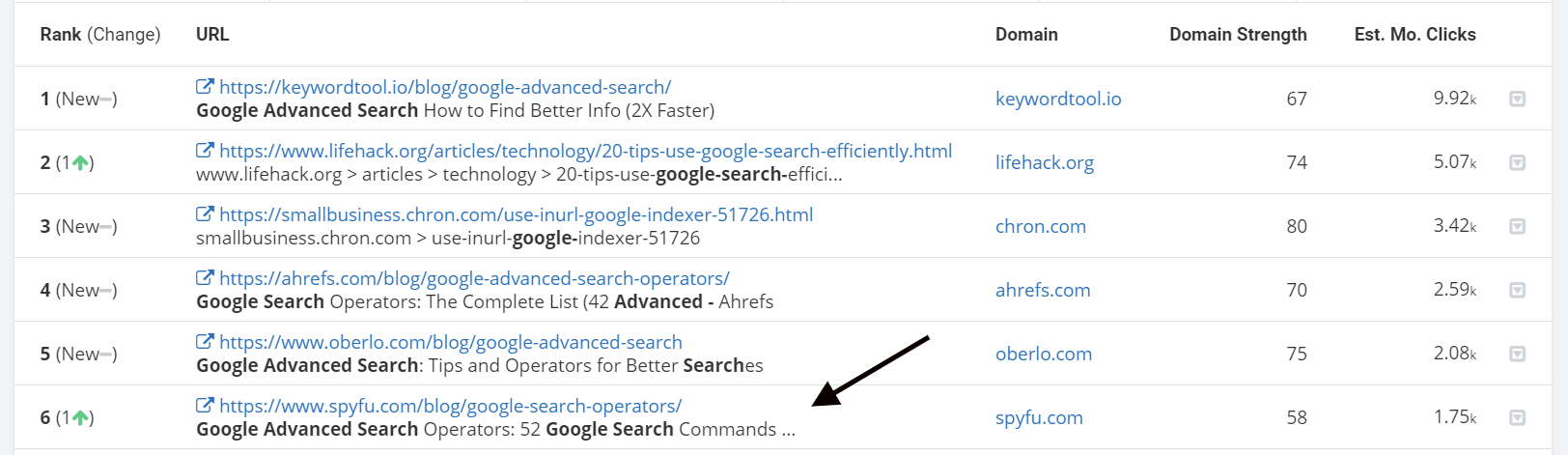Open row dropdown for spyfu.com result
This screenshot has height=455, width=1568.
click(x=1517, y=417)
